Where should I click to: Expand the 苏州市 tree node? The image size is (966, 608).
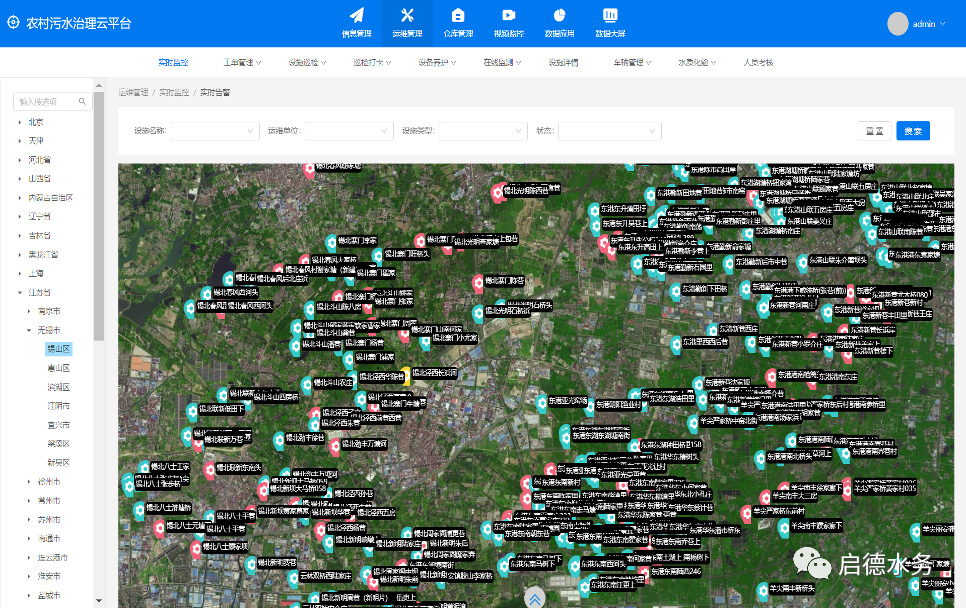click(x=28, y=519)
